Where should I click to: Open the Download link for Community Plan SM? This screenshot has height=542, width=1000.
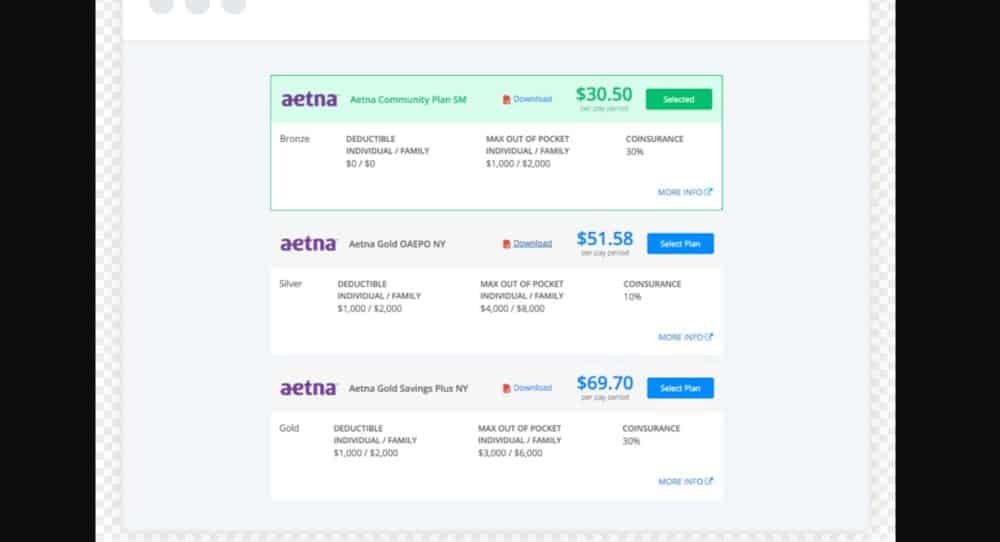(532, 100)
